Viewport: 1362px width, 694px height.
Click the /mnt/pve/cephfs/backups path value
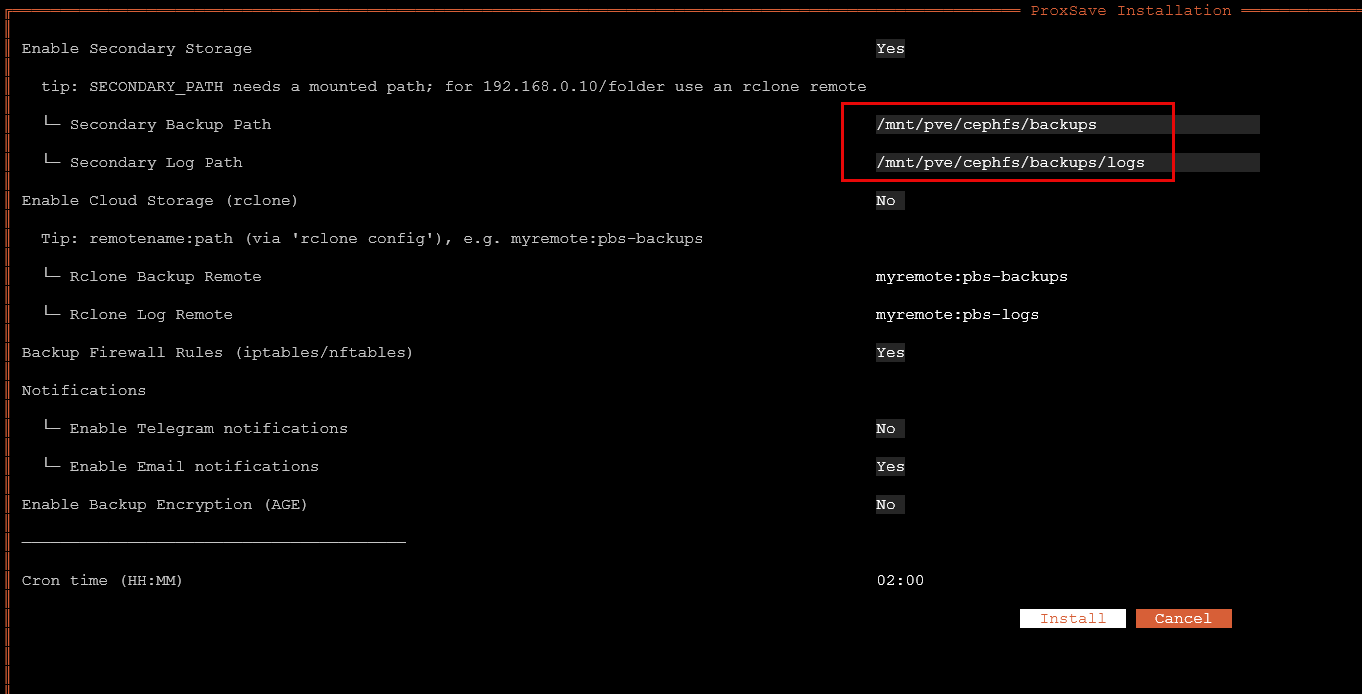[x=986, y=123]
